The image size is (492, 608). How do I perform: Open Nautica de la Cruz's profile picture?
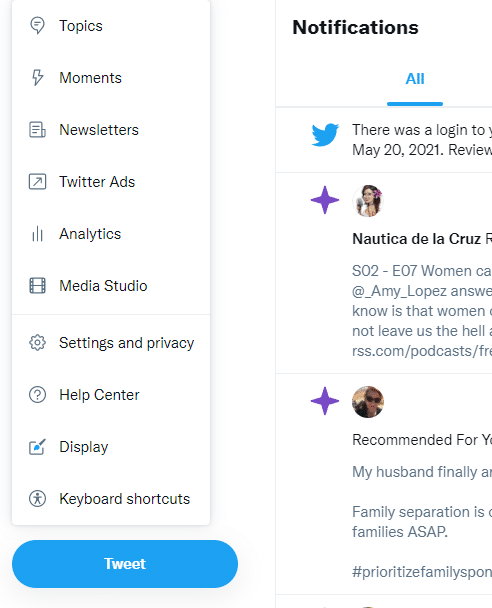[x=368, y=200]
